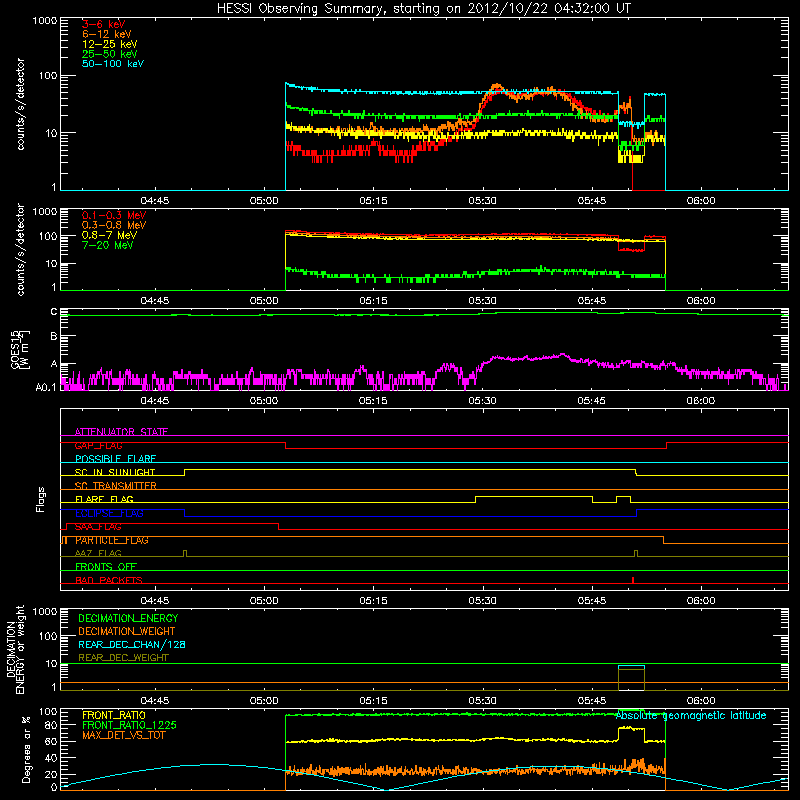Click the 0.3-0.8 MeV legend entry
This screenshot has height=800, width=800.
click(114, 225)
